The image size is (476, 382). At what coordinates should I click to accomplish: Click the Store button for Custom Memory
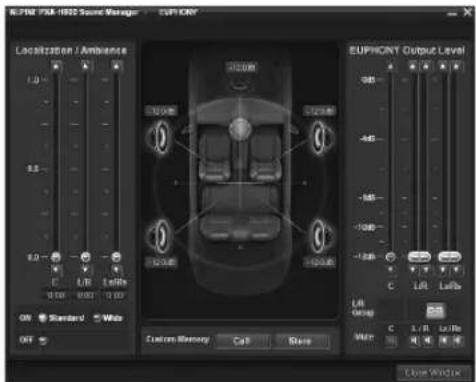[300, 341]
